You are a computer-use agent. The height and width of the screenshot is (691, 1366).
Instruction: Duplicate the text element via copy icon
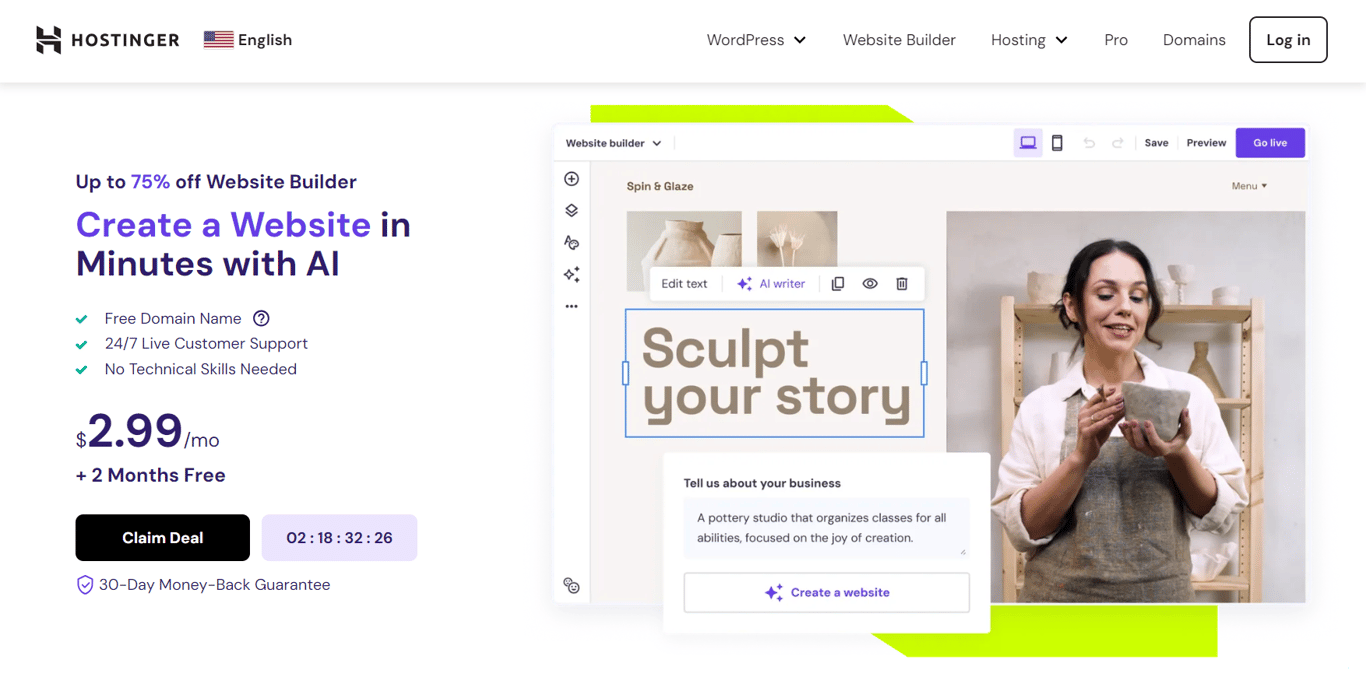click(x=838, y=283)
